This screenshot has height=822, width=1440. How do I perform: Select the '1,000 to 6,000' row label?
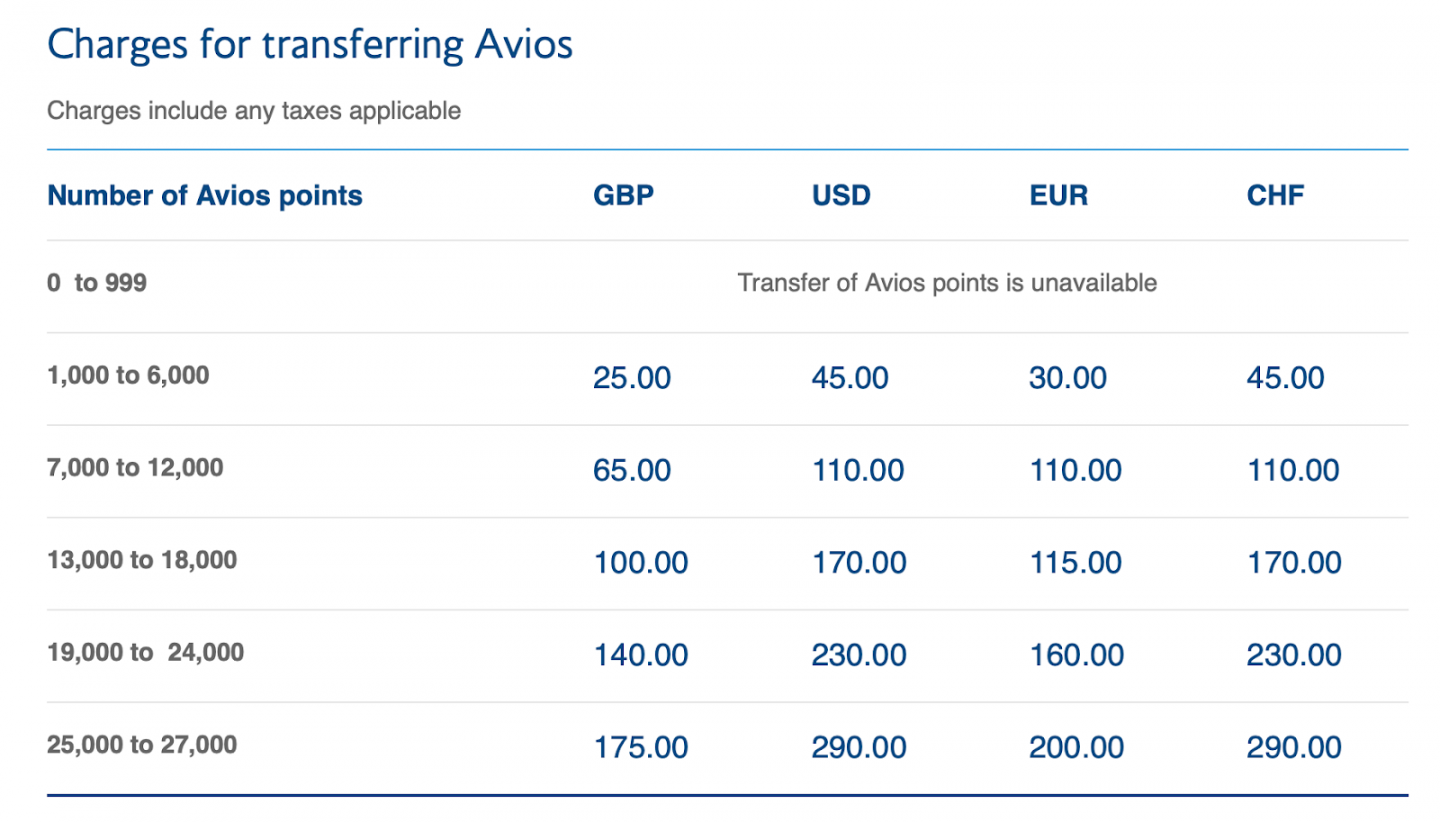click(x=128, y=376)
